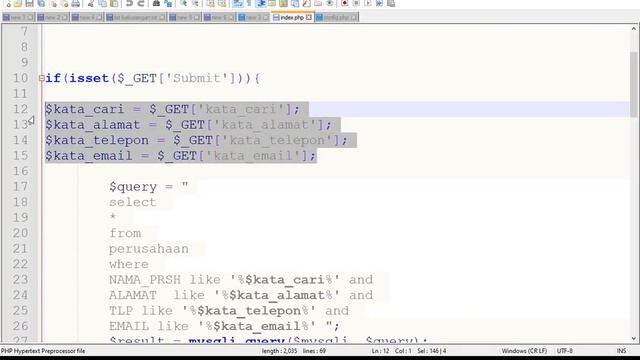Click the Zoom In toolbar icon
The image size is (640, 360).
[184, 4]
